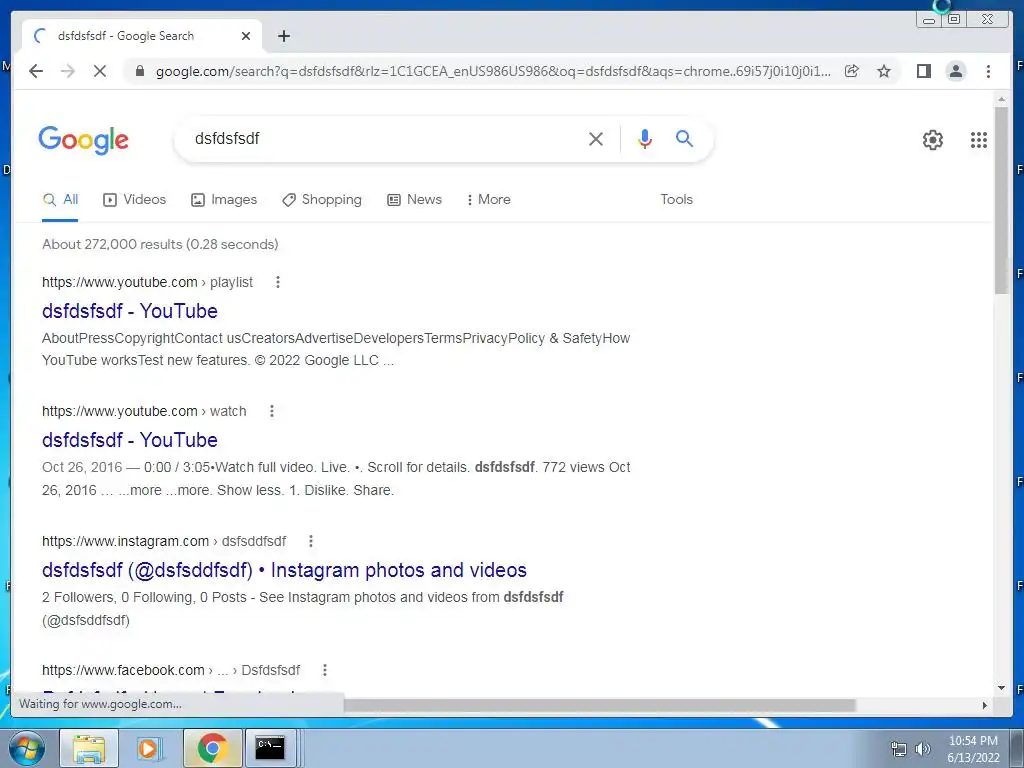Click the youtube.com playlist URL text
Screen dimensions: 1024x768
(x=147, y=282)
